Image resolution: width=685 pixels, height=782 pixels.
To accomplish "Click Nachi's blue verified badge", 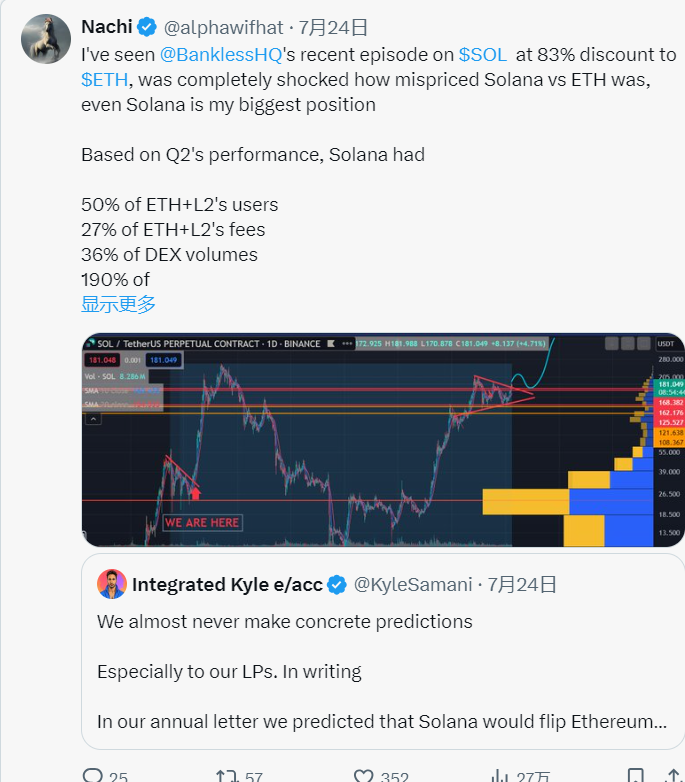I will click(147, 27).
